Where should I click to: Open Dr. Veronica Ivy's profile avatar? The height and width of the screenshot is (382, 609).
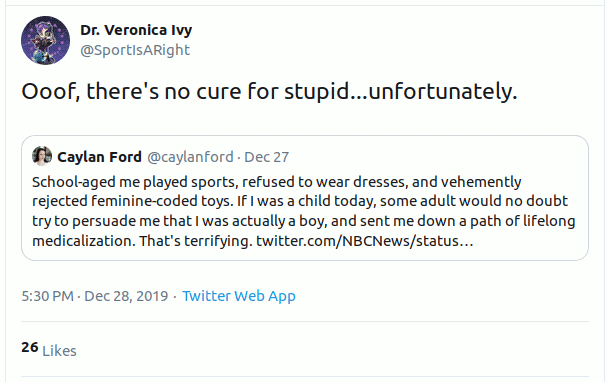coord(45,40)
